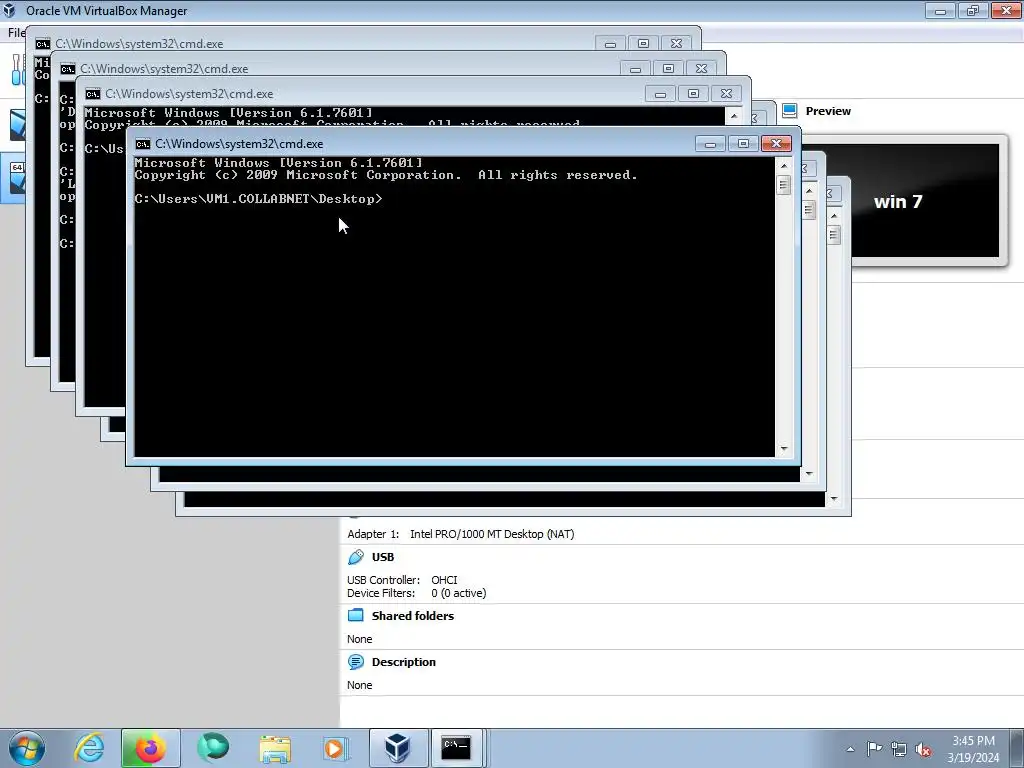Open Firefox from the taskbar
The width and height of the screenshot is (1024, 768).
(150, 748)
